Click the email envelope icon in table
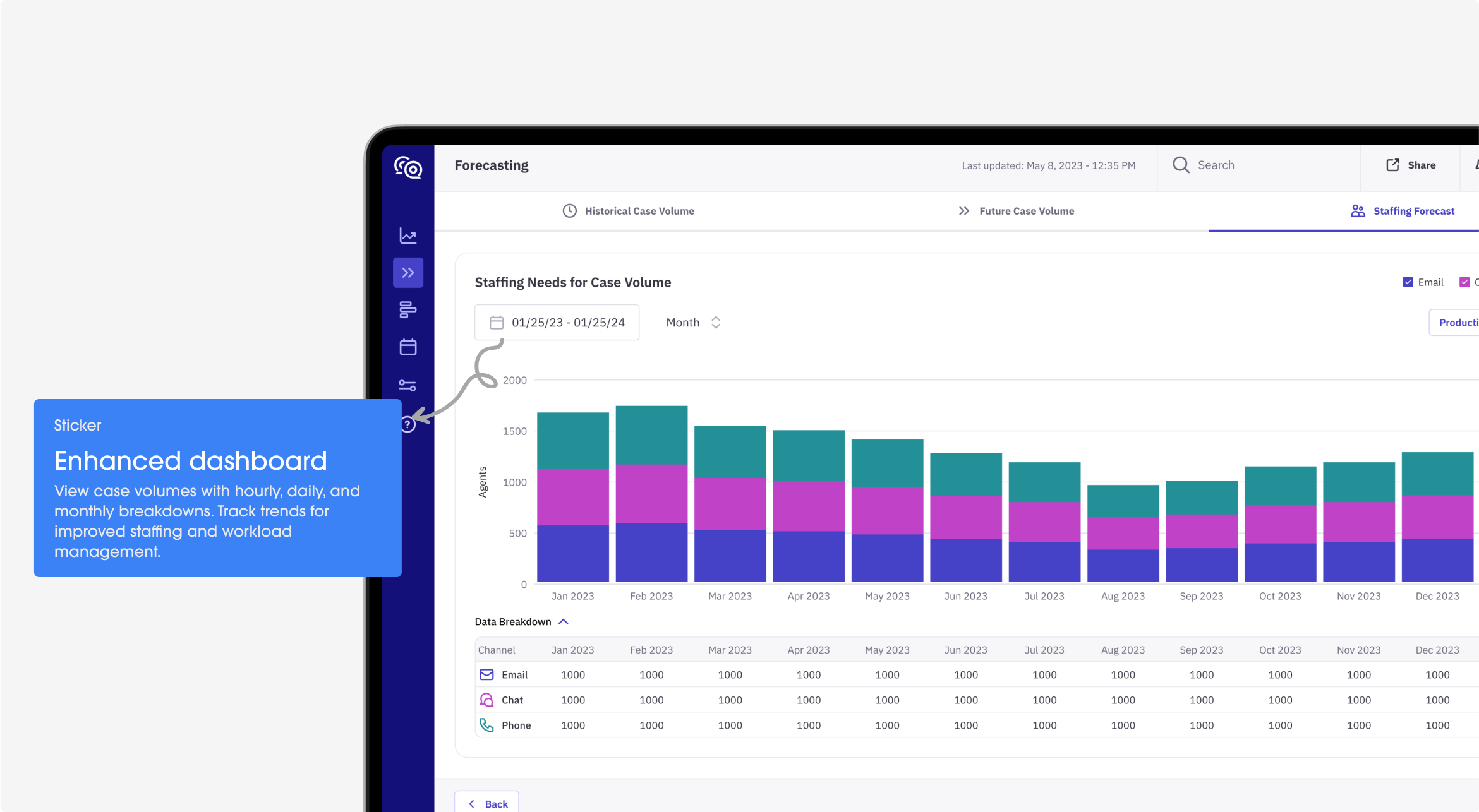The width and height of the screenshot is (1479, 812). (x=486, y=674)
